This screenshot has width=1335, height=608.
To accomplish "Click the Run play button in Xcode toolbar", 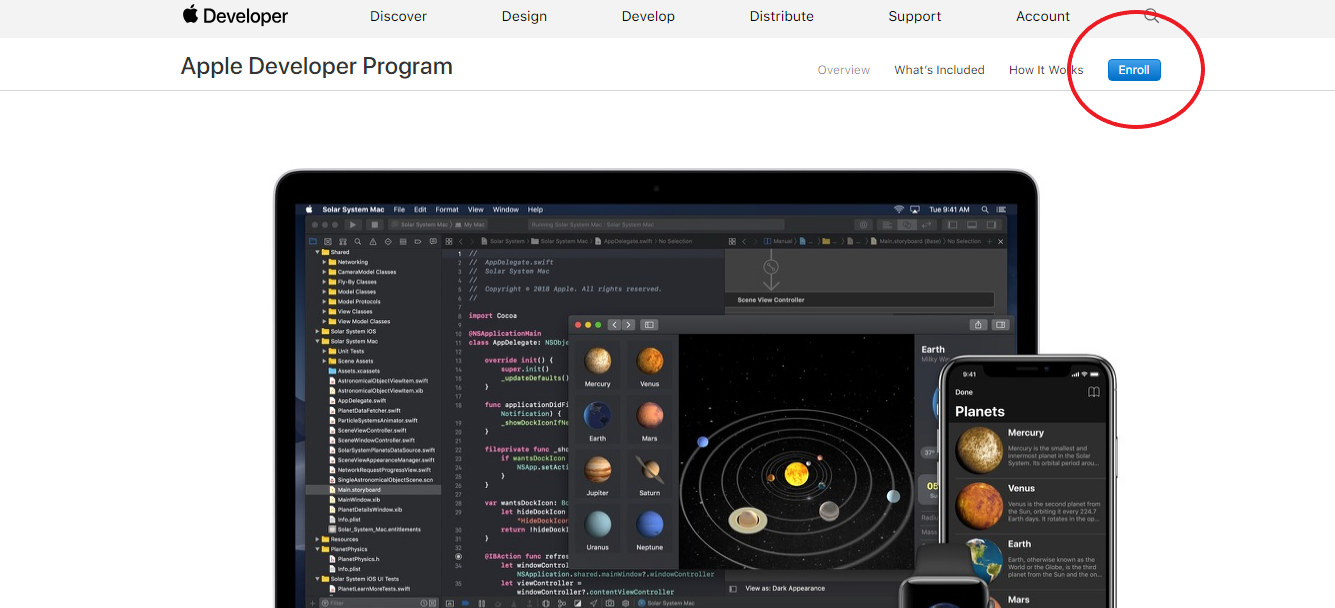I will click(x=352, y=225).
